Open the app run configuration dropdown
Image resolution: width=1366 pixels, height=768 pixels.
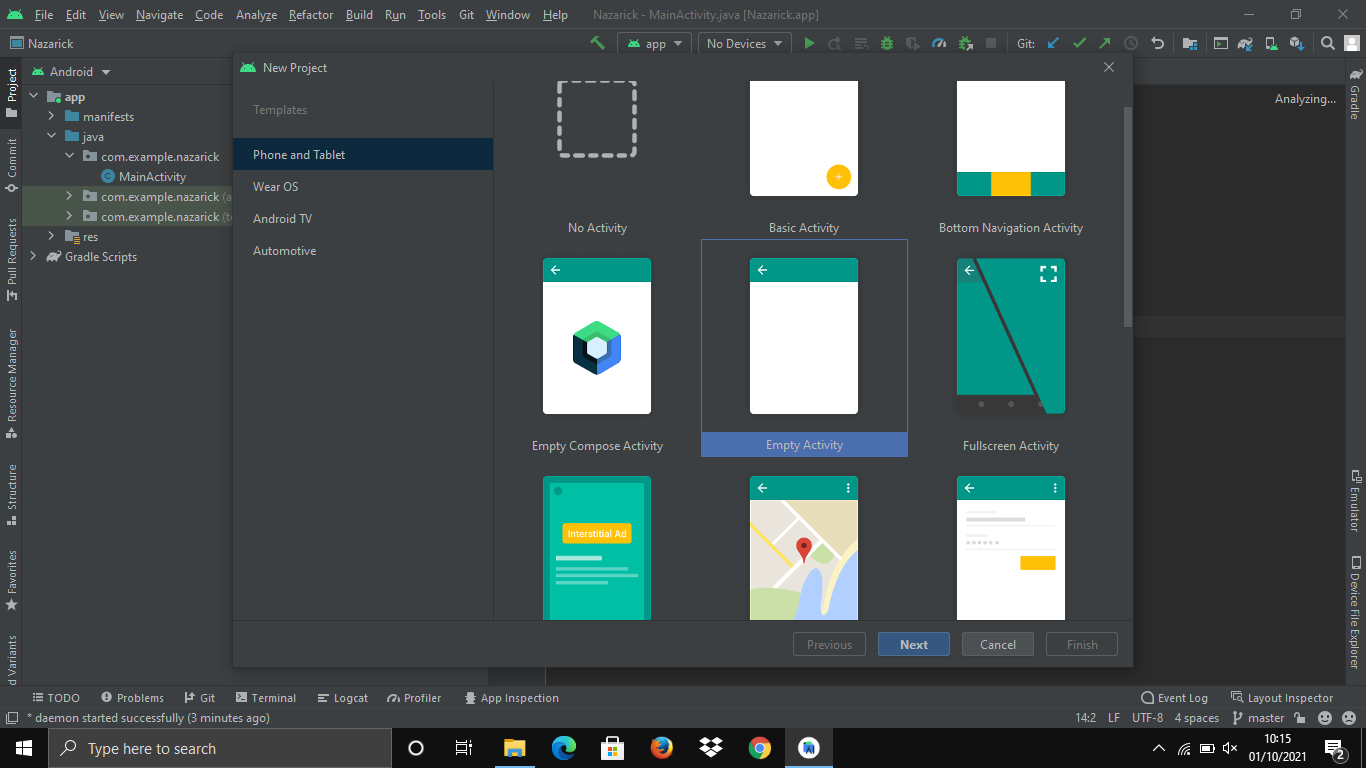coord(654,43)
